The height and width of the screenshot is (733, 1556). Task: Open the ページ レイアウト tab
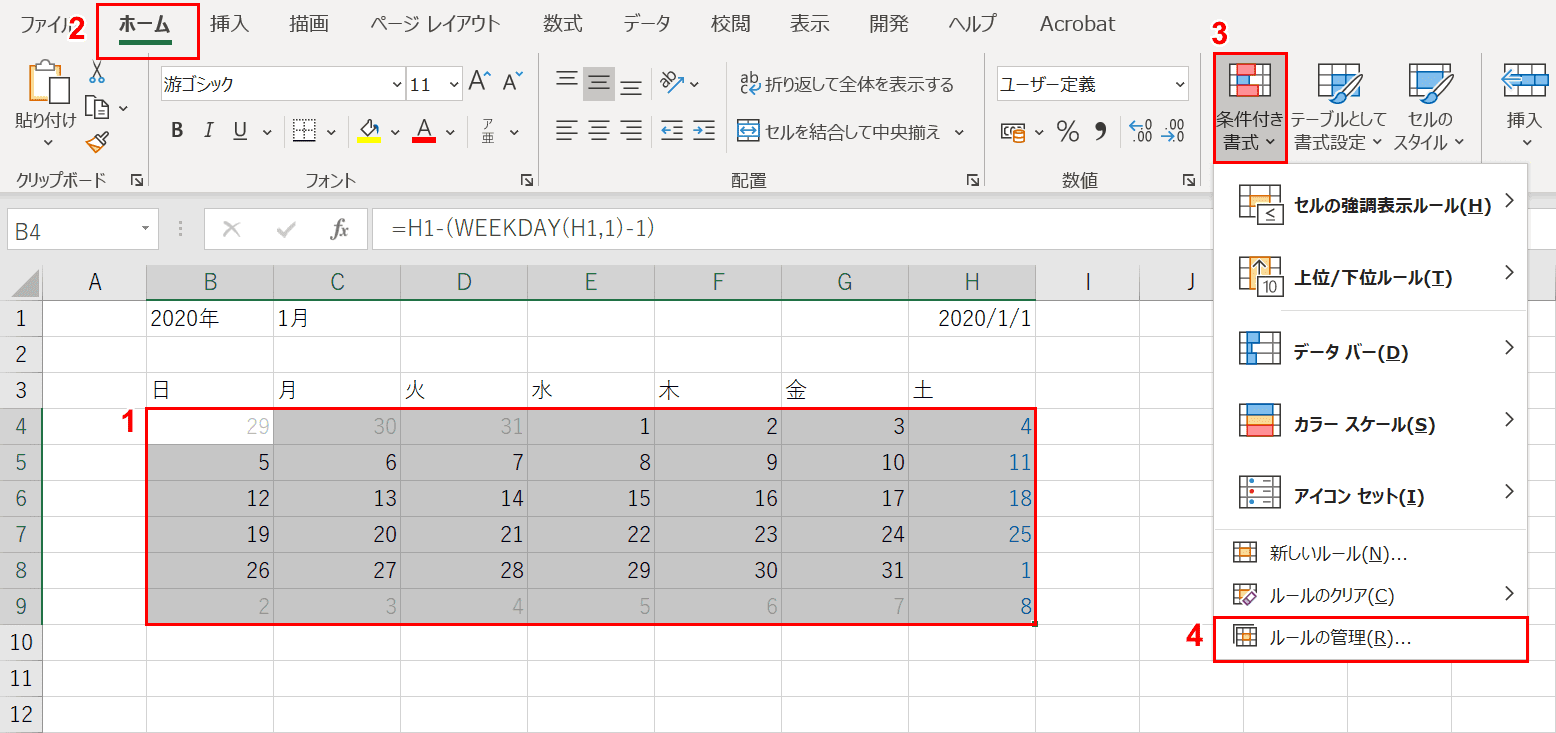click(435, 24)
